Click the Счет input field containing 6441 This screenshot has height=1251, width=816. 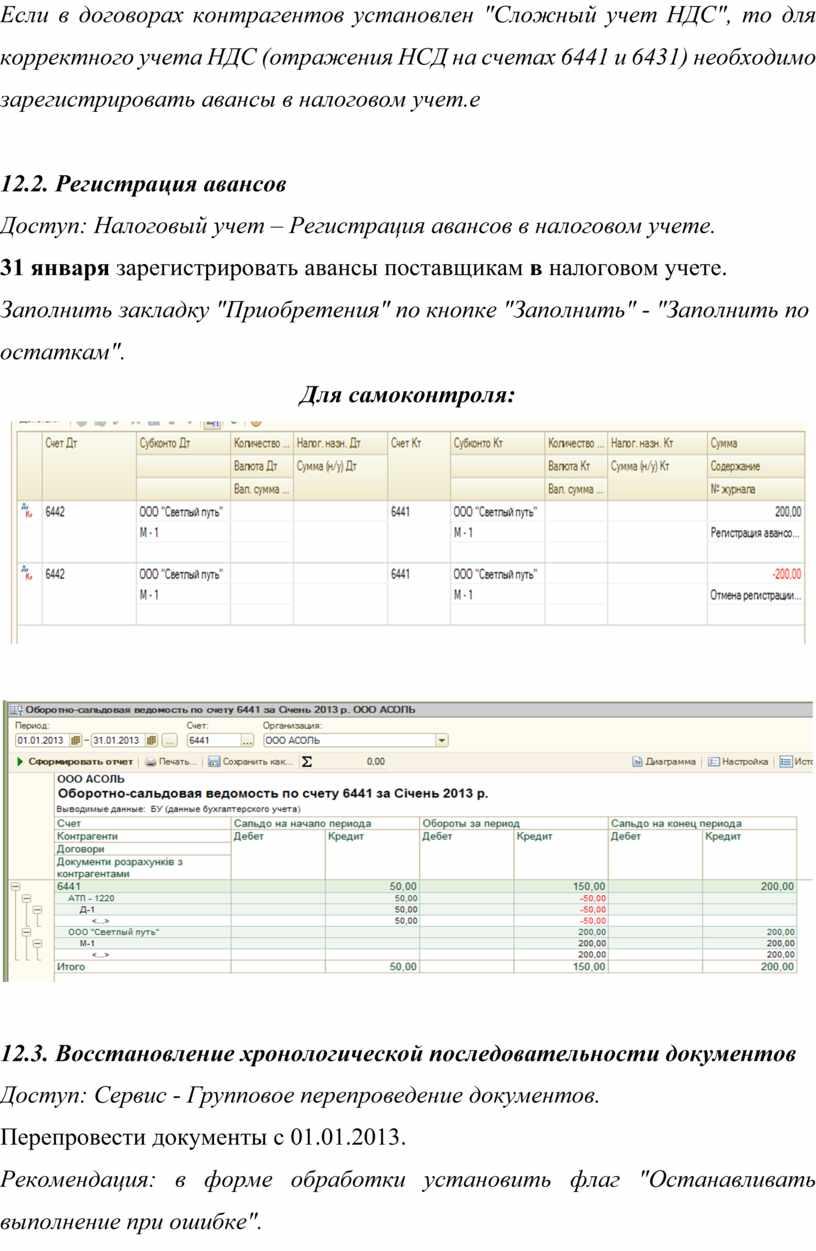[x=213, y=741]
